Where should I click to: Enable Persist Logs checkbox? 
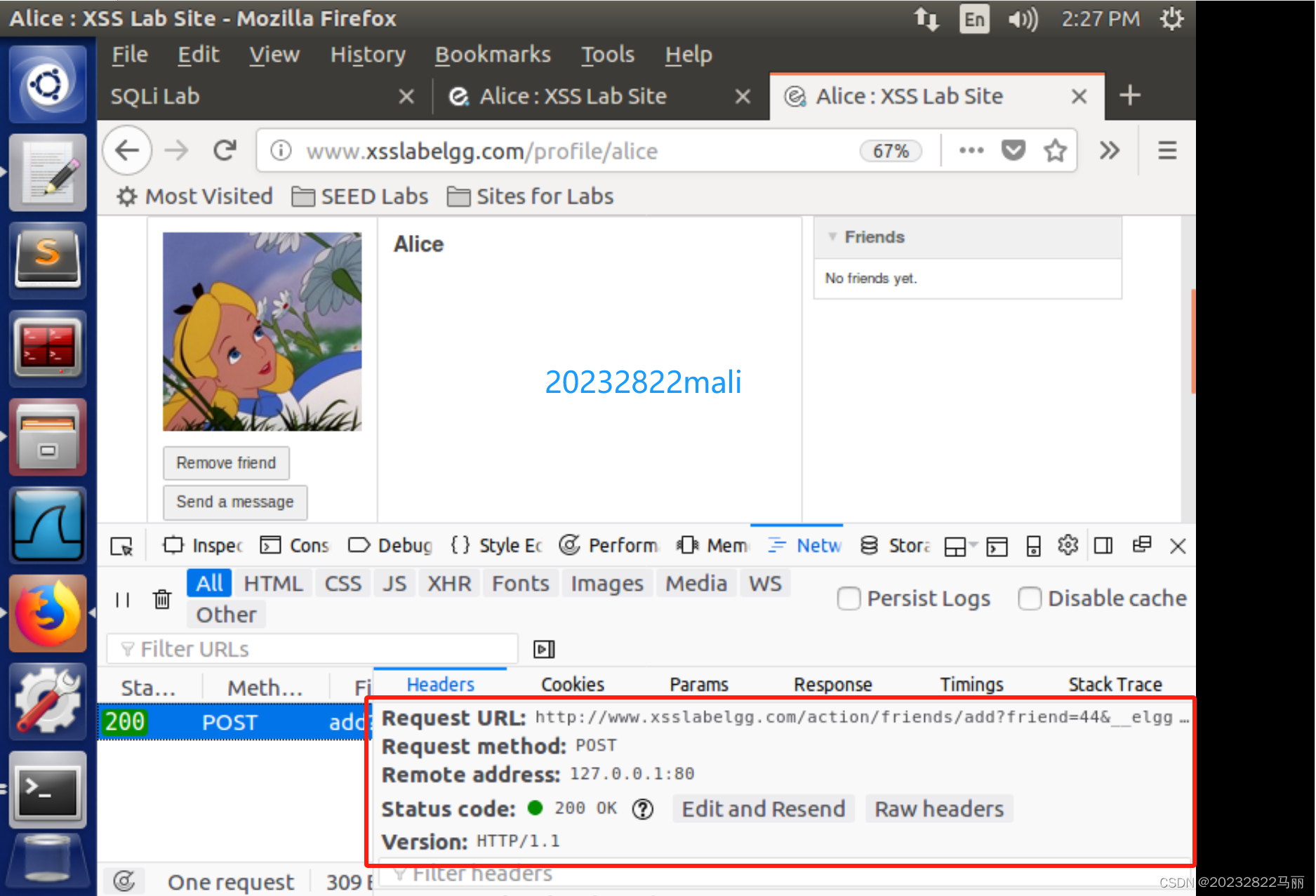(849, 599)
